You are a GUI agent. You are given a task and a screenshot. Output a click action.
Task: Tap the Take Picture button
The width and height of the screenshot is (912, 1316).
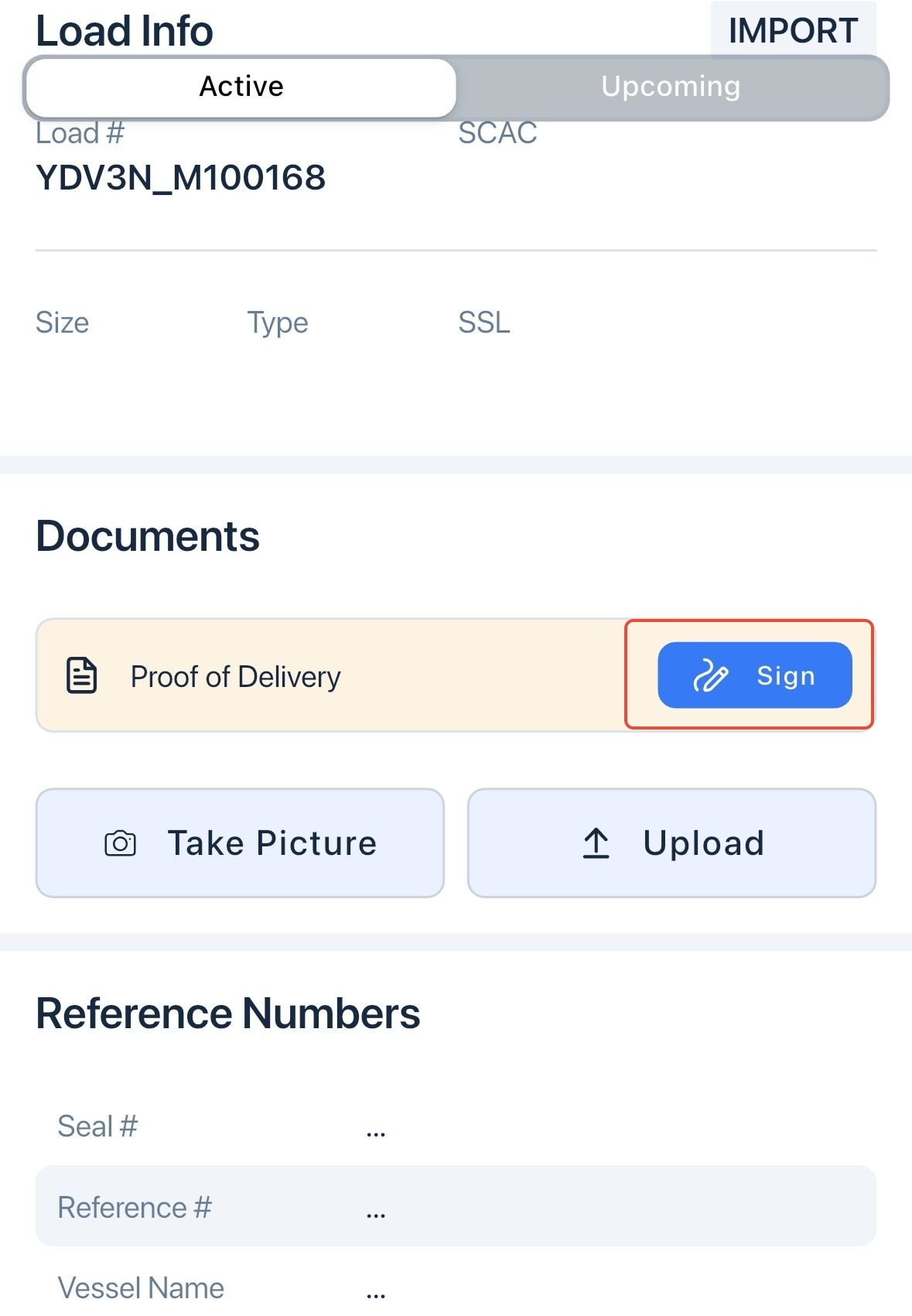tap(240, 843)
